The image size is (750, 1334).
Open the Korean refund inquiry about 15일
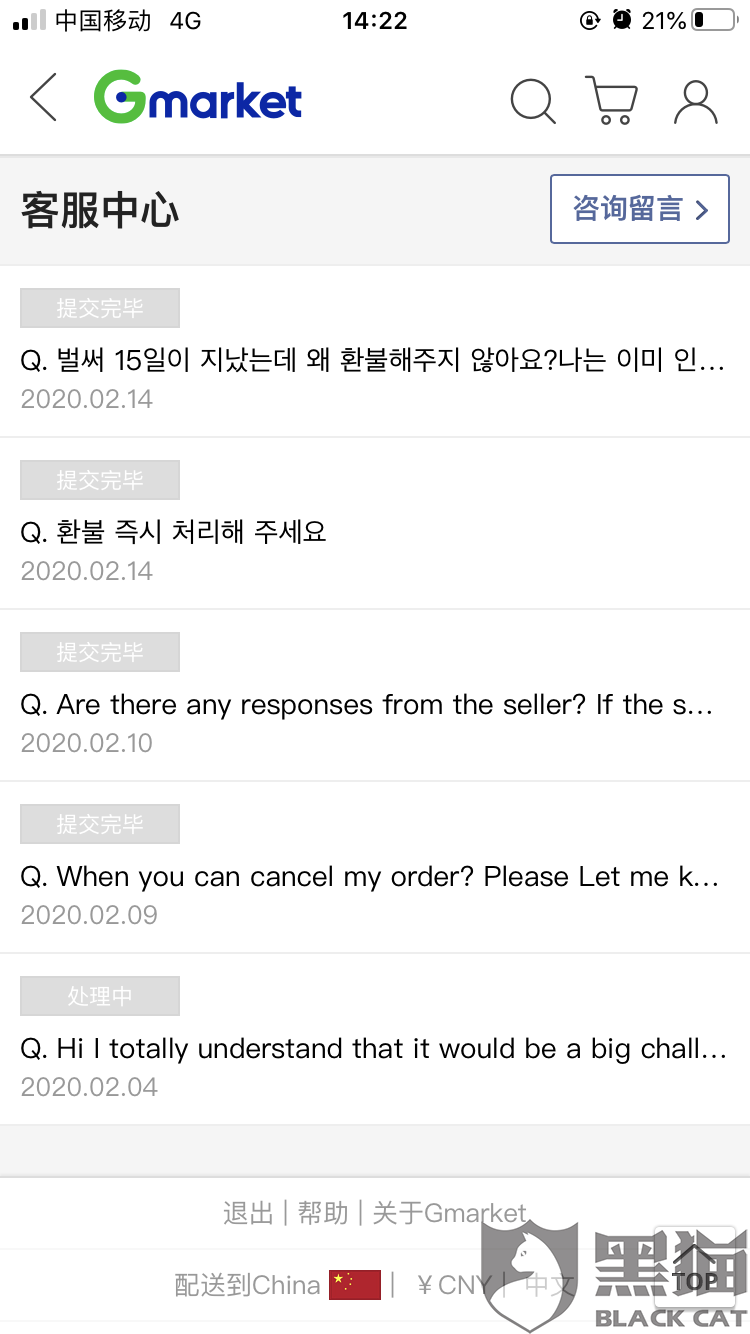[x=375, y=352]
